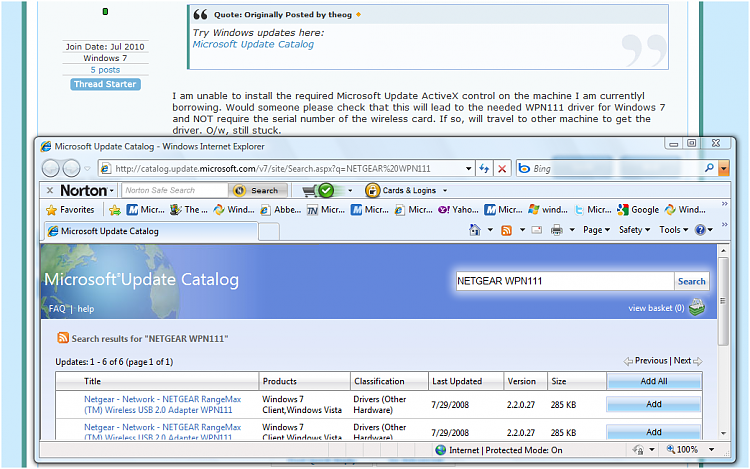The height and width of the screenshot is (469, 750).
Task: Click the orange RSS Feeds icon in command bar
Action: [506, 230]
